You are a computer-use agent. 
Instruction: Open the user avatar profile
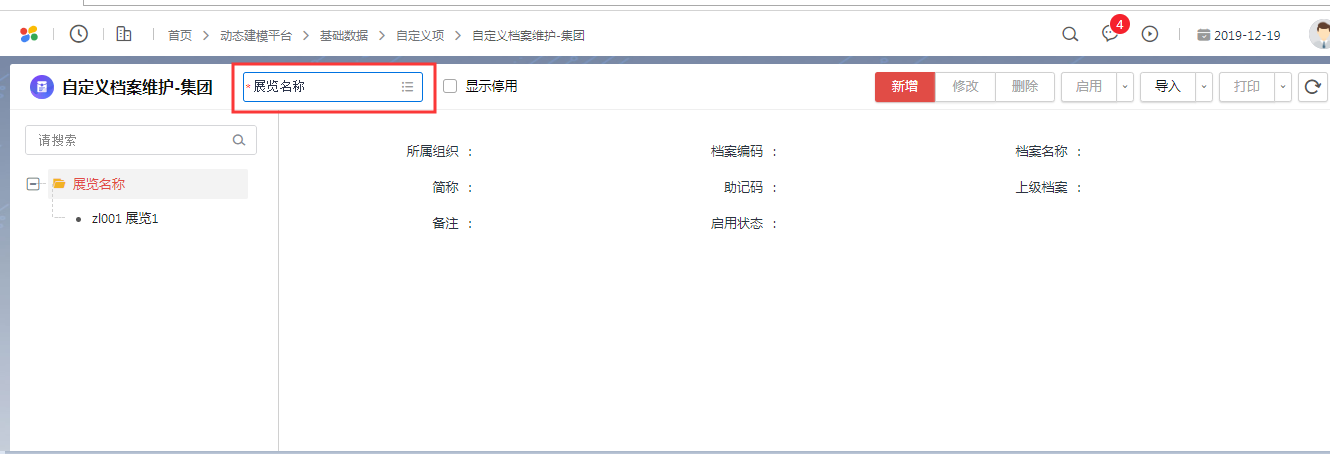(x=1320, y=34)
